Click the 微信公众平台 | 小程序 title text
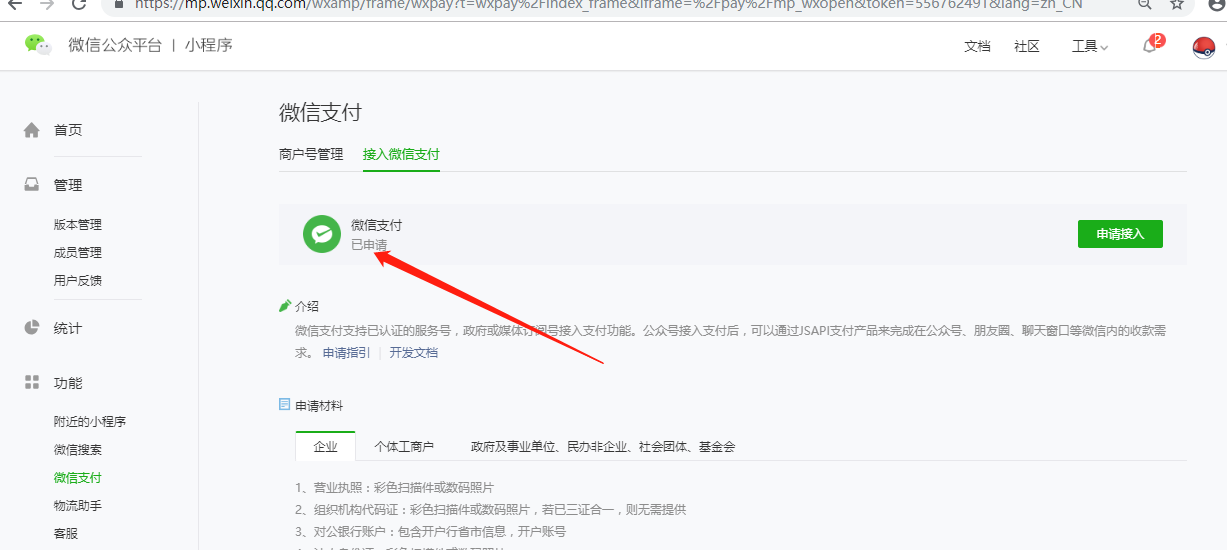This screenshot has width=1227, height=550. click(150, 45)
